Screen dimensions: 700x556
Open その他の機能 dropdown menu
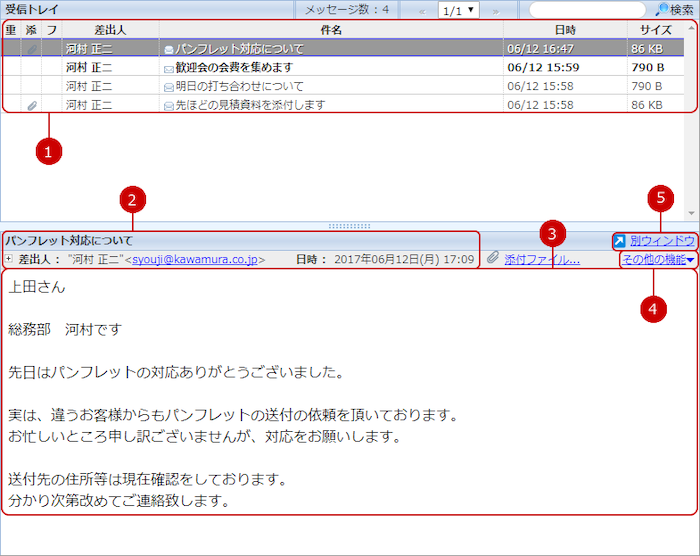tap(658, 260)
